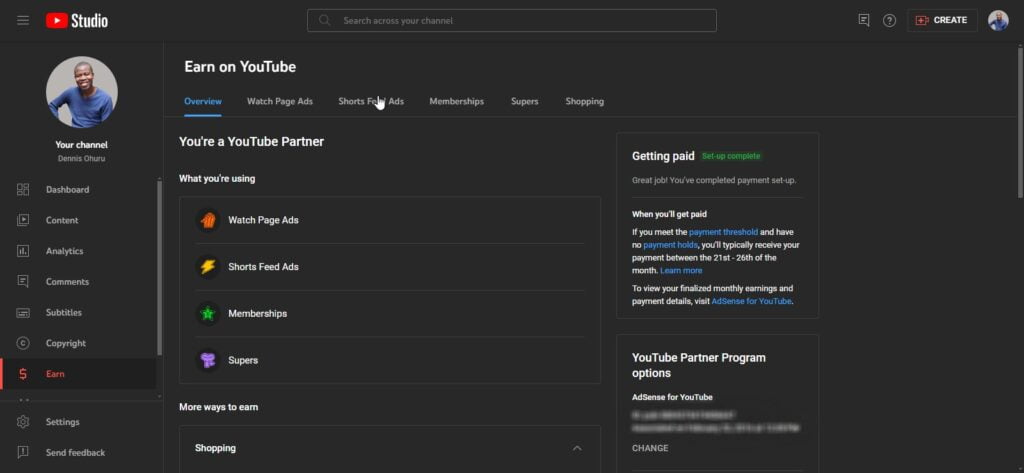Click the Settings gear icon
1024x473 pixels.
pos(23,422)
